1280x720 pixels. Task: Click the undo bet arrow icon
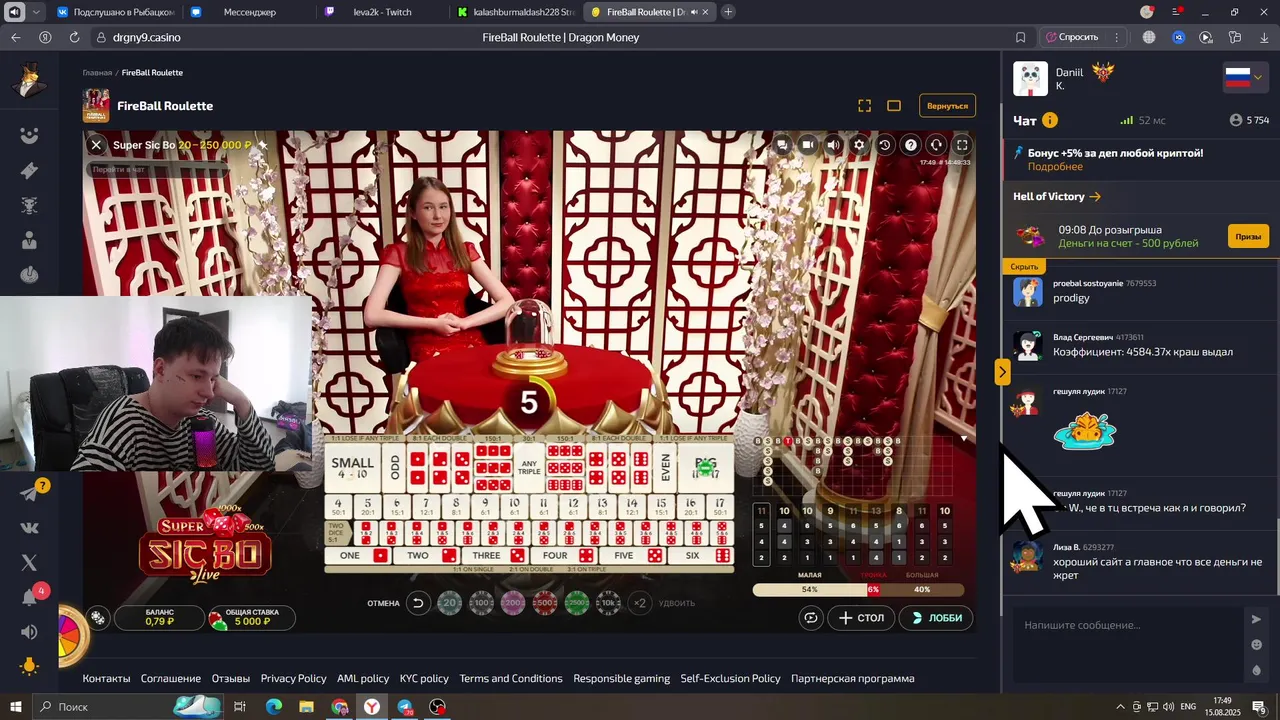[x=418, y=603]
